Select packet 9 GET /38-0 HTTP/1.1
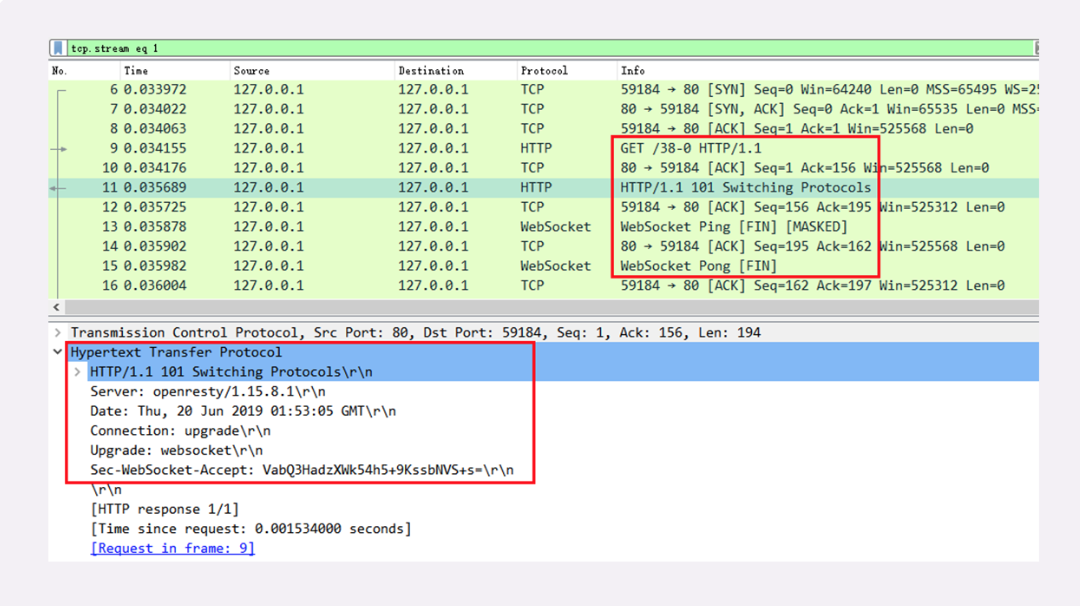The image size is (1080, 606). (543, 148)
